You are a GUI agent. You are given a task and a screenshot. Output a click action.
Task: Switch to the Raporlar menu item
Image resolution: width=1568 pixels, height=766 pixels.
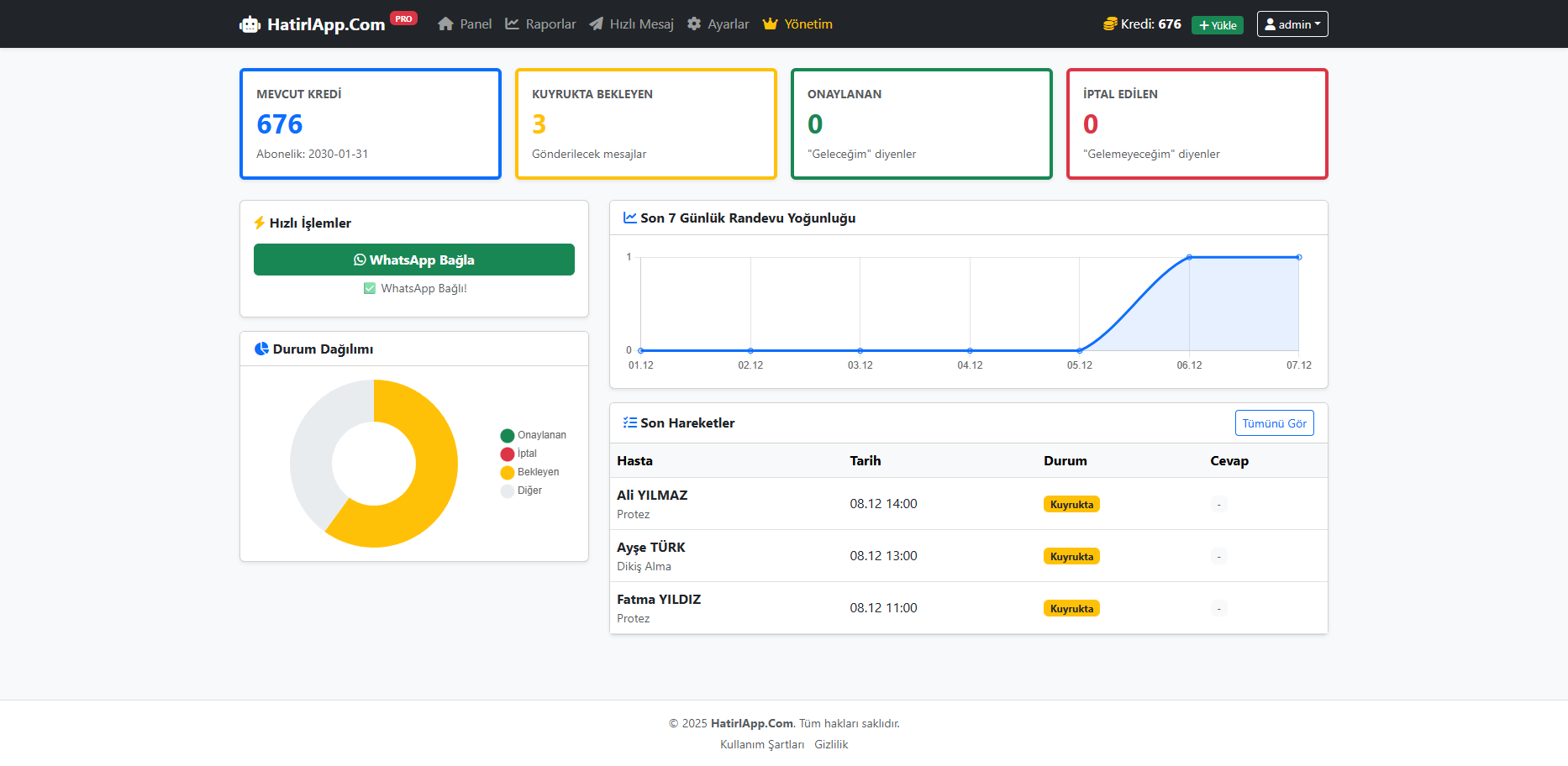pos(548,24)
